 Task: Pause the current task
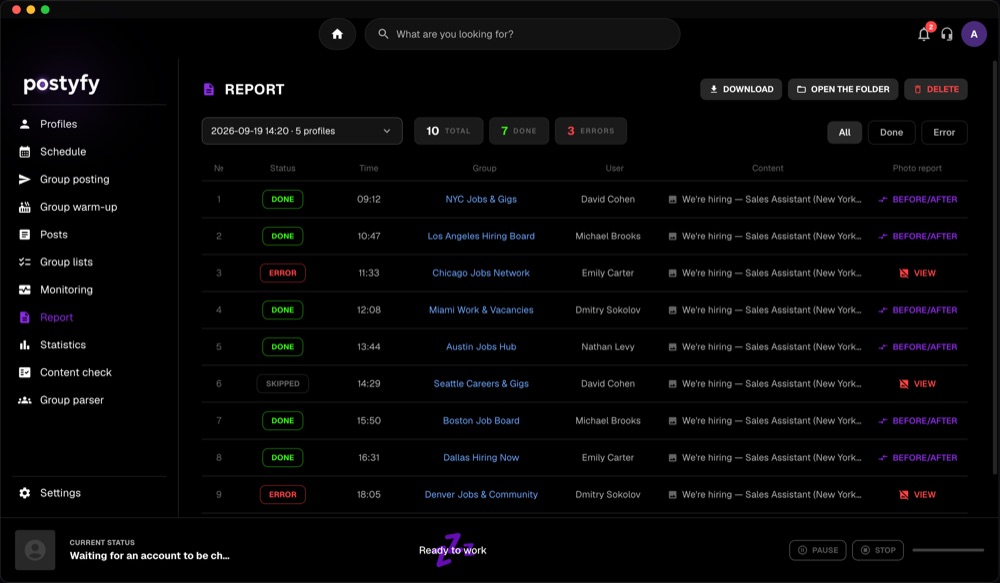click(x=818, y=550)
